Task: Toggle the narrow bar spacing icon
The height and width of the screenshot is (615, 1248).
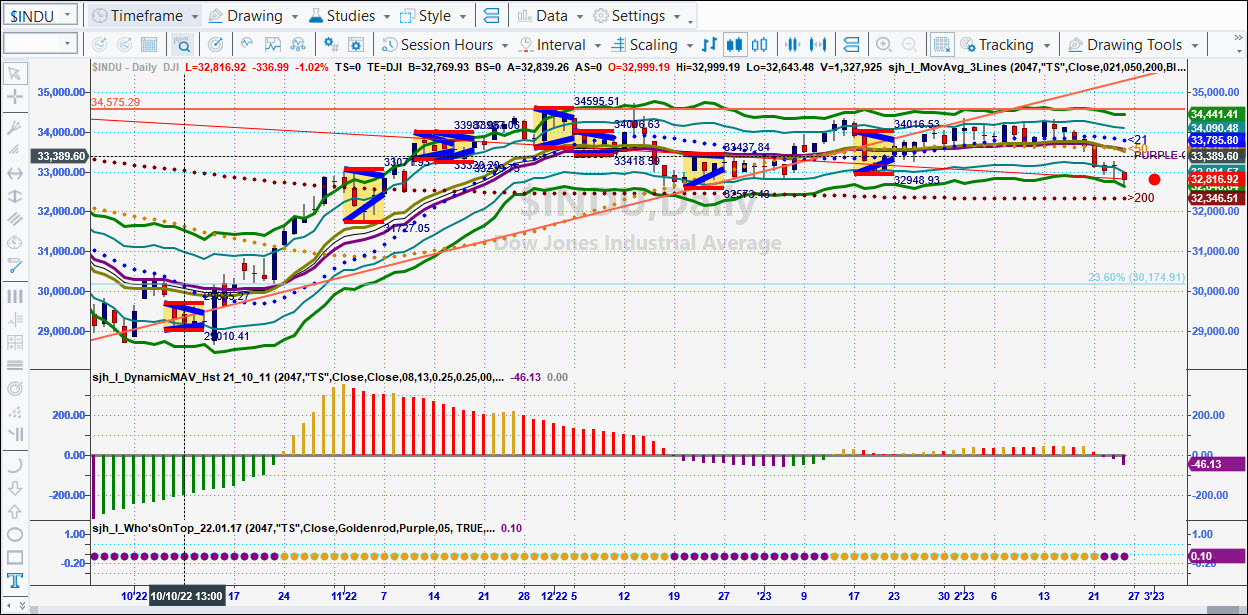Action: [794, 45]
